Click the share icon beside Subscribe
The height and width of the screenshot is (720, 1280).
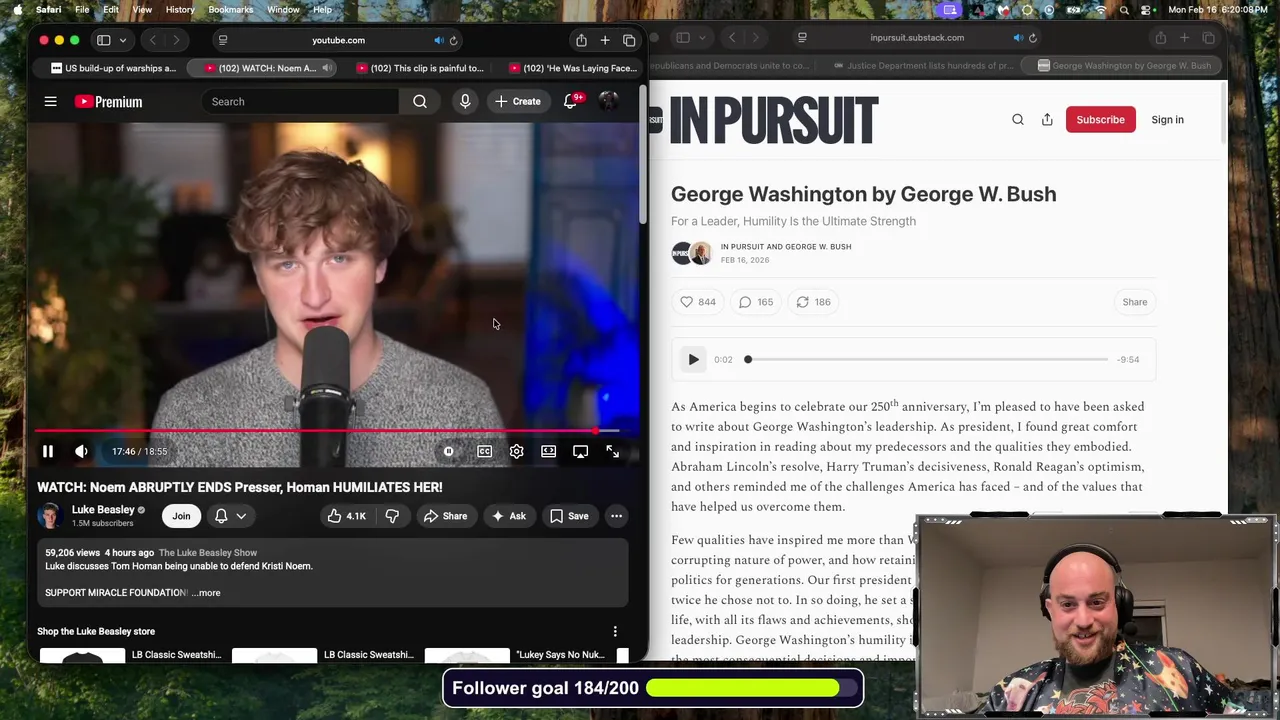[1047, 119]
